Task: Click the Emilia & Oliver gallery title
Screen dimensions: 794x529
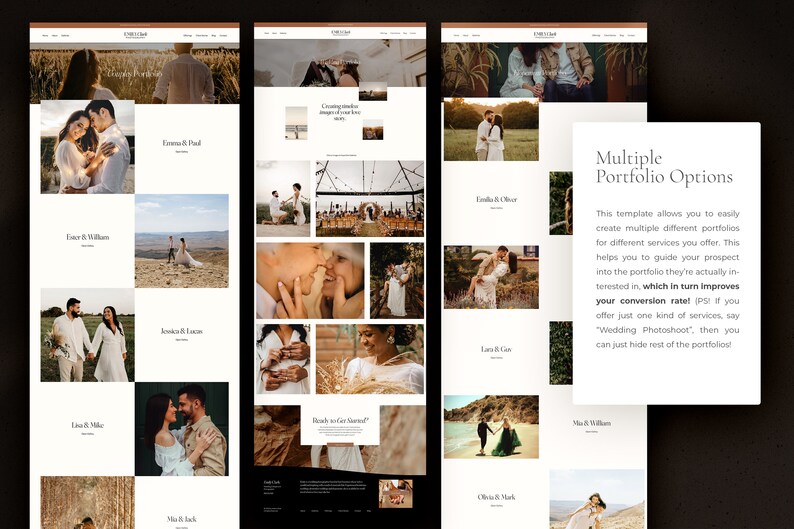Action: (x=497, y=199)
